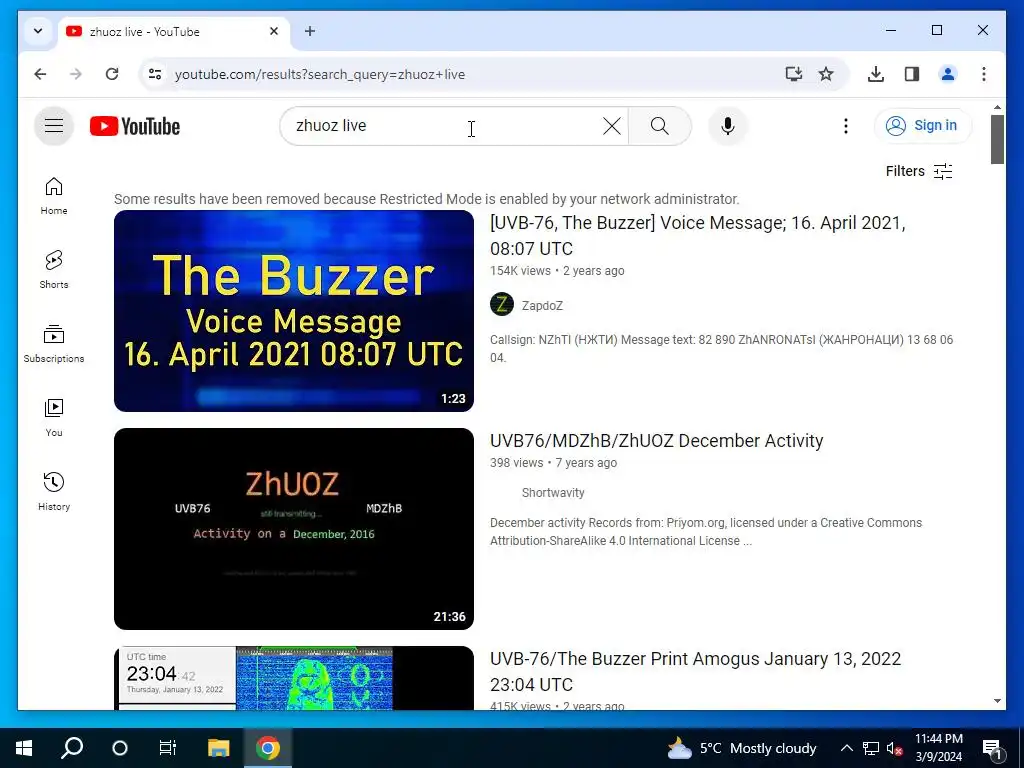1024x768 pixels.
Task: Click the page vertical scrollbar thumb
Action: [x=997, y=139]
